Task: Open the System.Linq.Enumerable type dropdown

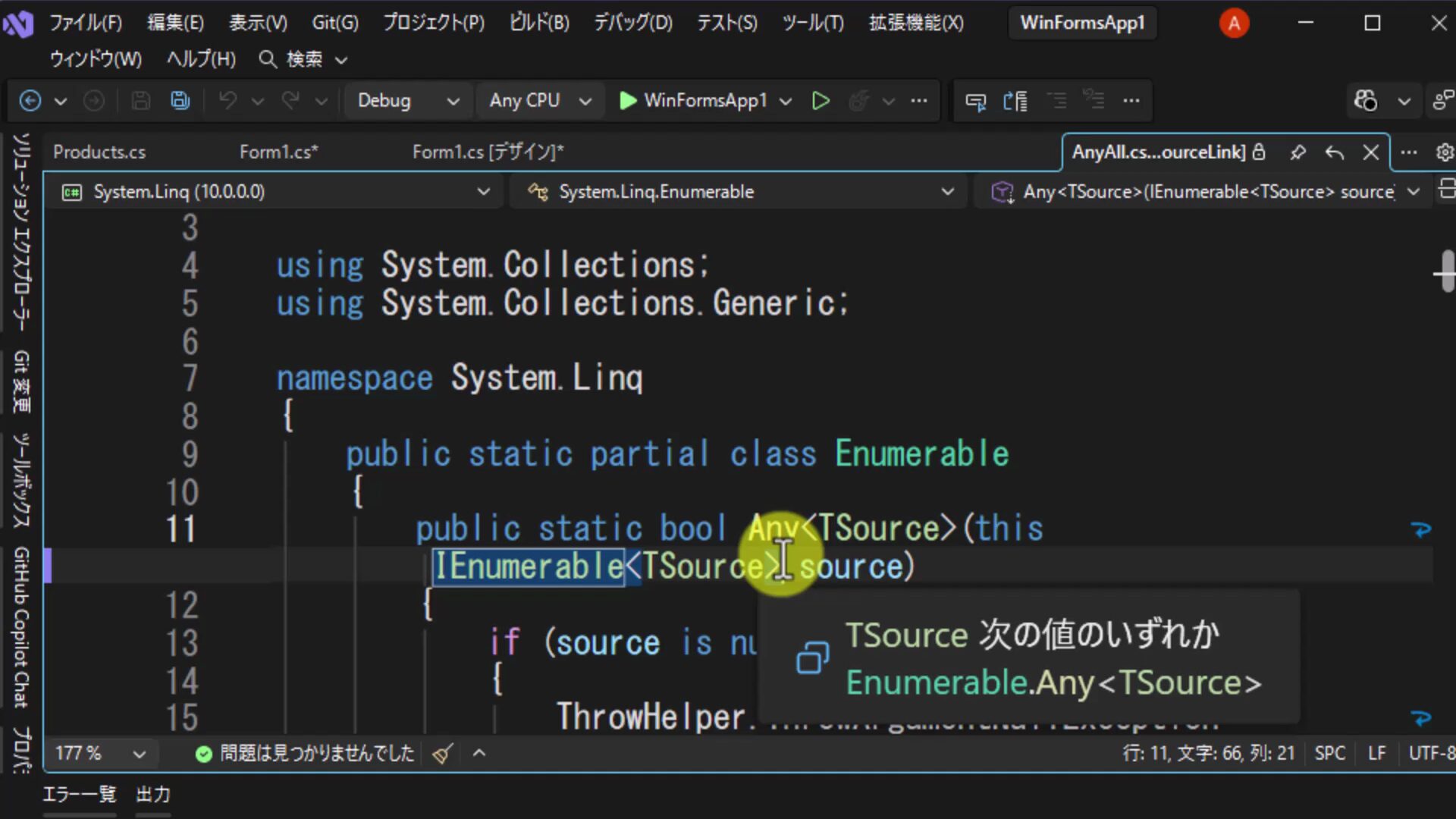Action: click(739, 192)
